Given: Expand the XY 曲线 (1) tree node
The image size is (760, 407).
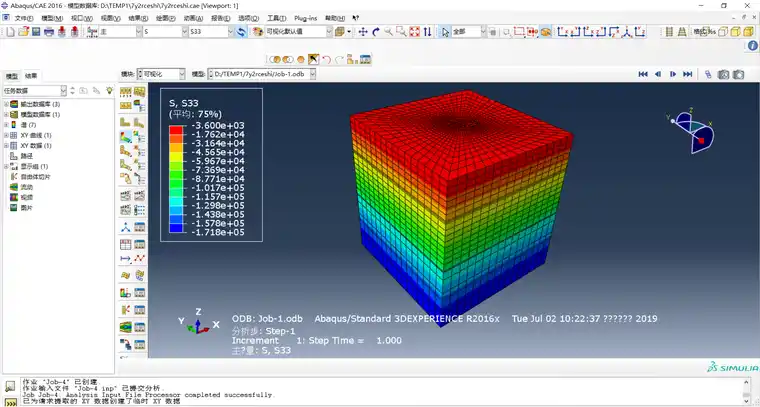Looking at the screenshot, I should coord(6,135).
